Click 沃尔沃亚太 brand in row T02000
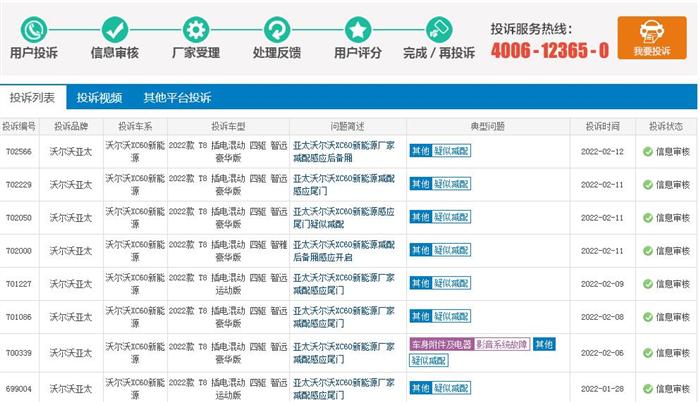700x402 pixels. click(x=70, y=251)
